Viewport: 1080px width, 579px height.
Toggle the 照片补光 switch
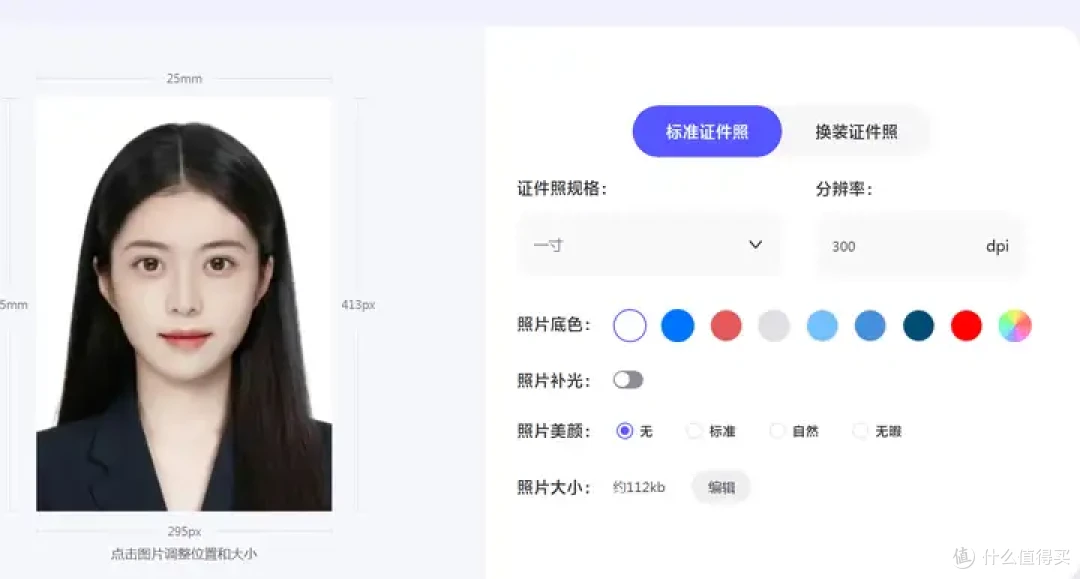coord(628,380)
